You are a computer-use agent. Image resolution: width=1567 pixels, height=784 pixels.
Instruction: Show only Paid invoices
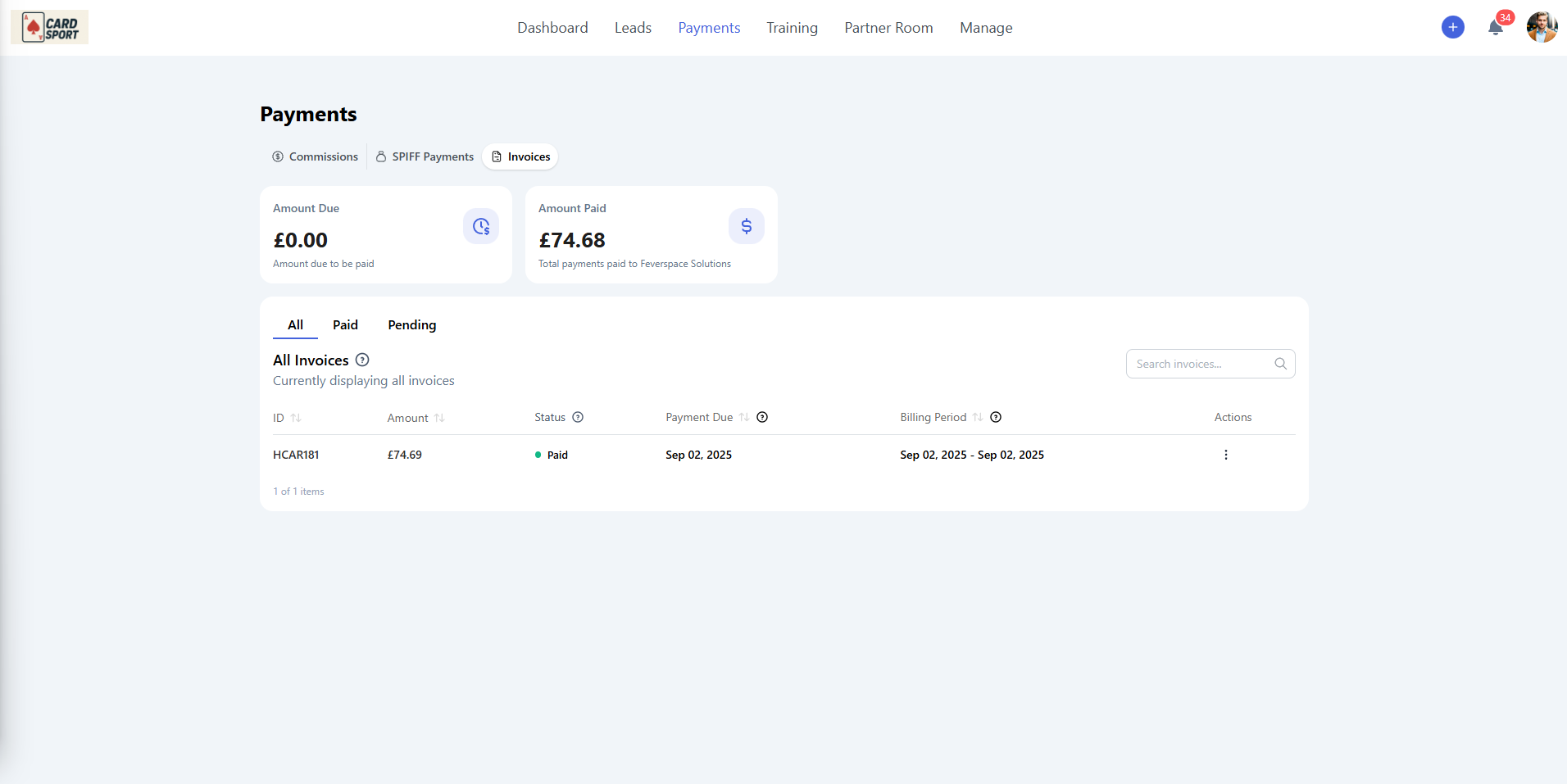click(345, 325)
